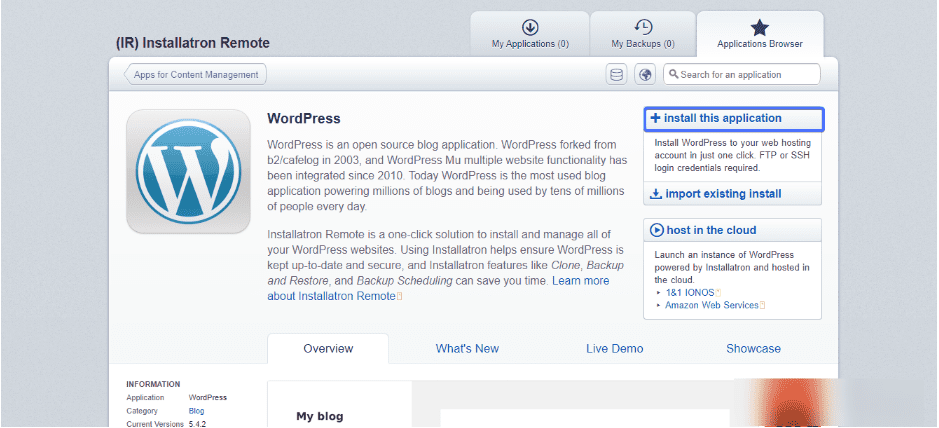This screenshot has width=939, height=428.
Task: Select the What's New tab
Action: point(467,348)
